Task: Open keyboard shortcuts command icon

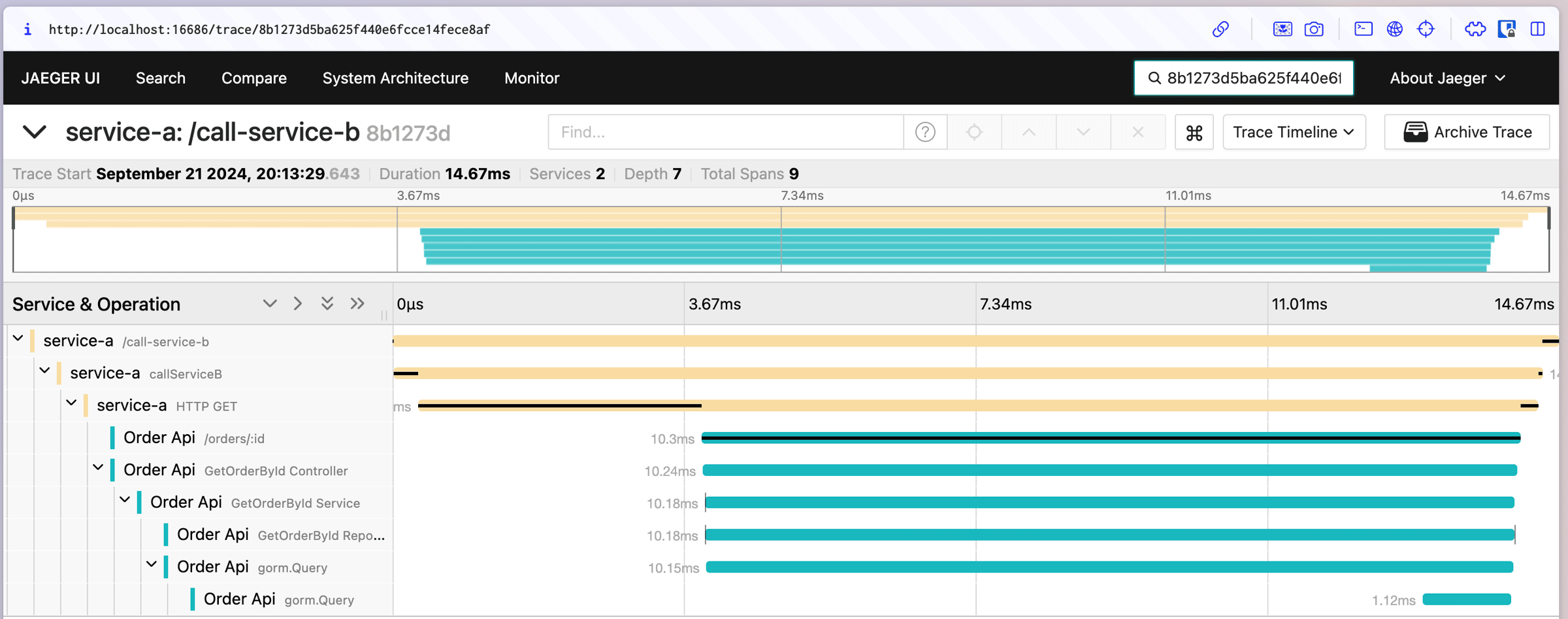Action: click(1194, 133)
